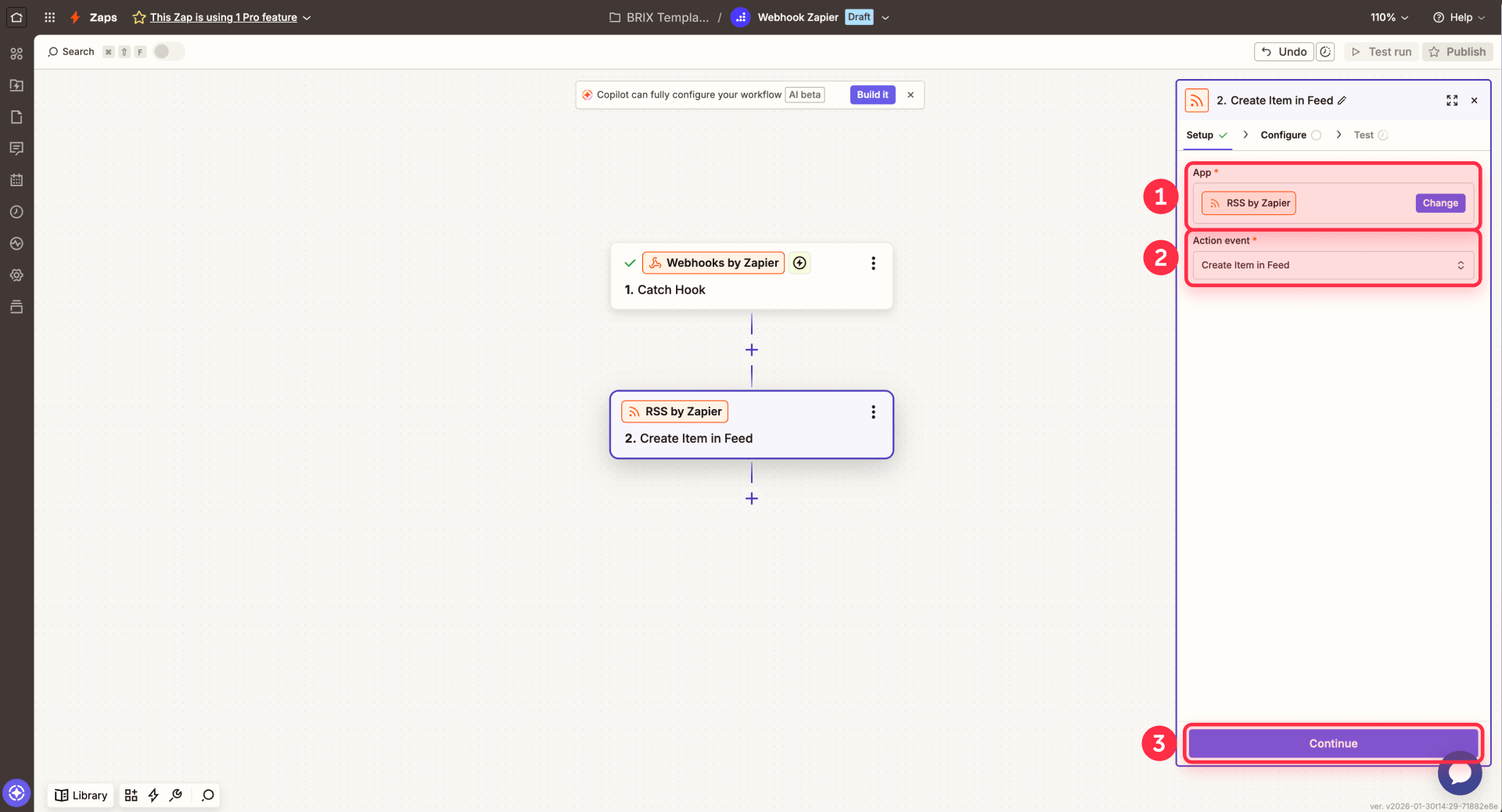Close the Create Item in Feed panel
The height and width of the screenshot is (812, 1502).
(1475, 100)
